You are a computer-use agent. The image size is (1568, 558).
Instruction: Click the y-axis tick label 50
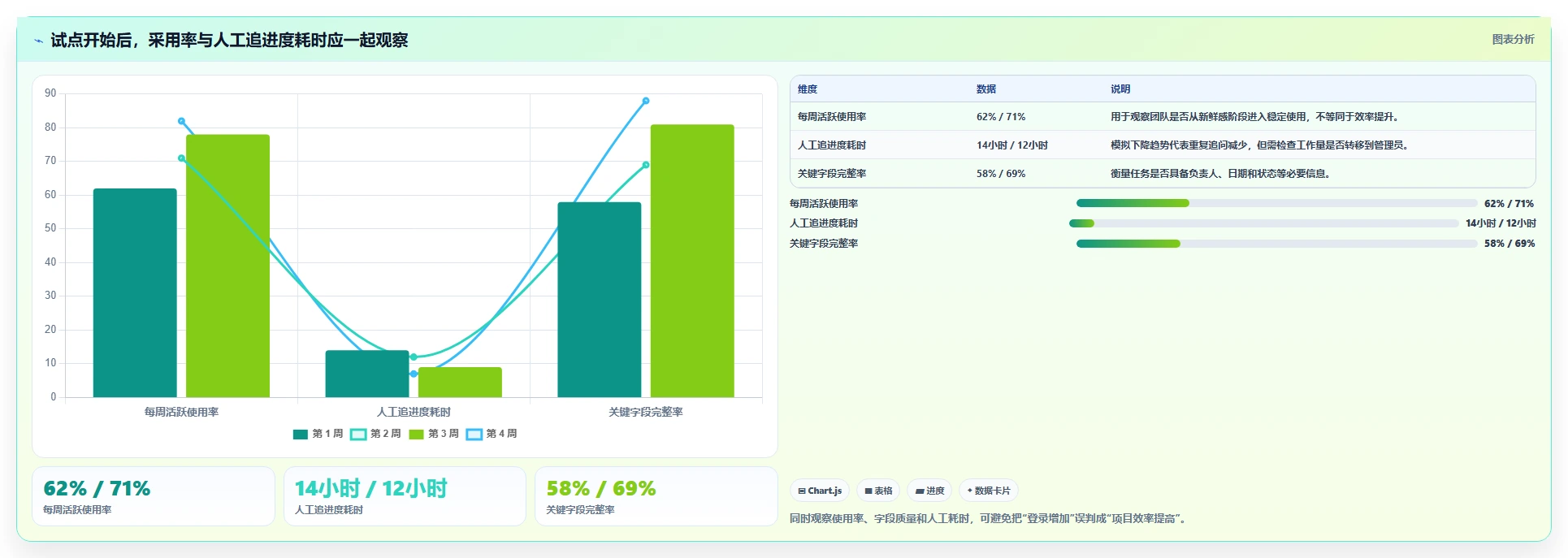50,228
